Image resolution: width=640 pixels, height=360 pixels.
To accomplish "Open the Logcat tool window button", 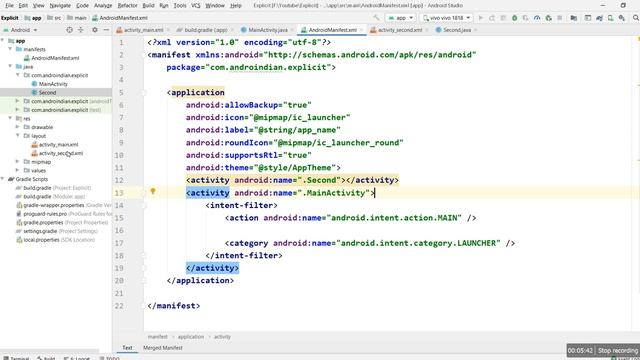I will pyautogui.click(x=77, y=358).
